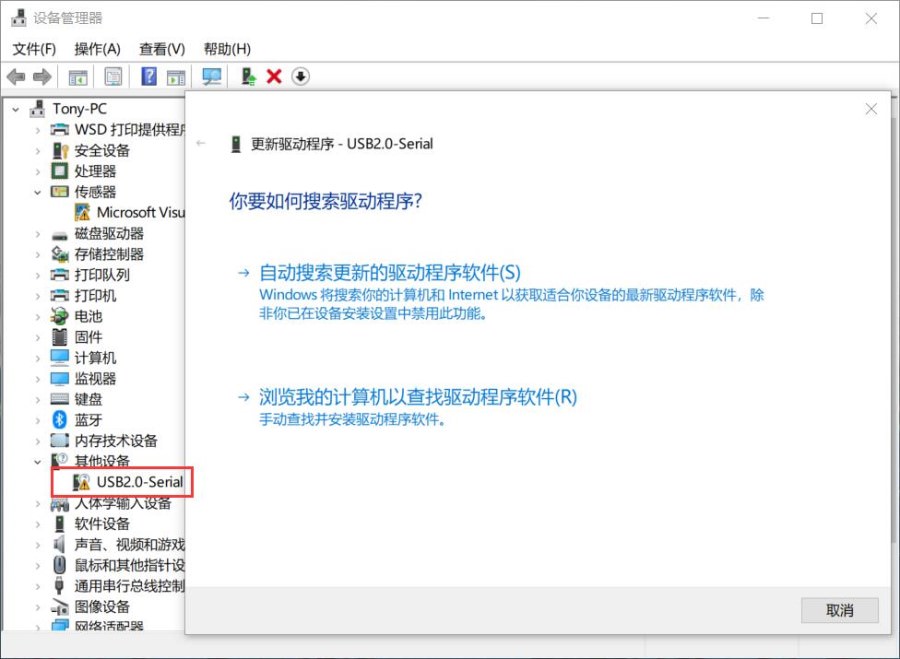Click the blue Help question-mark toolbar icon
The image size is (900, 659).
coord(149,76)
